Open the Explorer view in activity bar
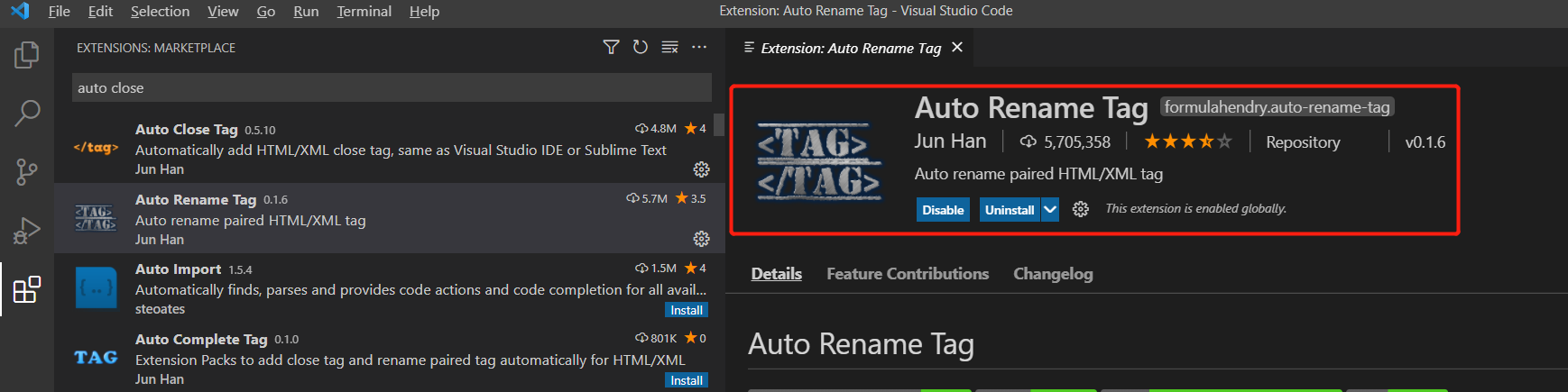This screenshot has height=392, width=1568. [x=27, y=55]
